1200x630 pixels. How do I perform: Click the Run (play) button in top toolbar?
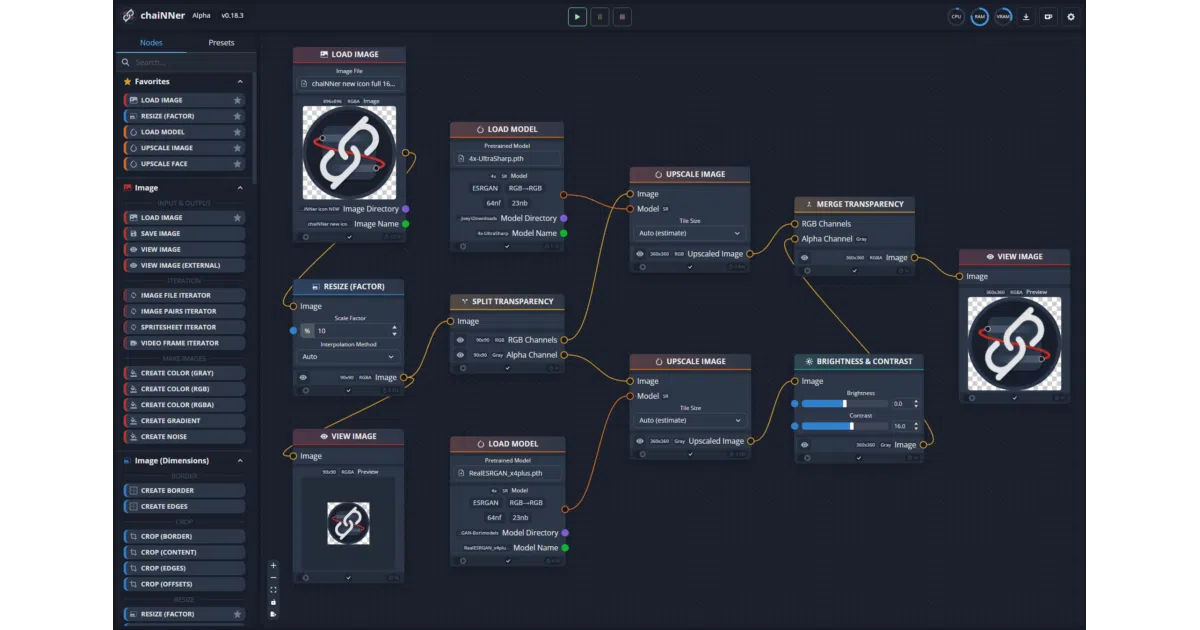[x=577, y=16]
